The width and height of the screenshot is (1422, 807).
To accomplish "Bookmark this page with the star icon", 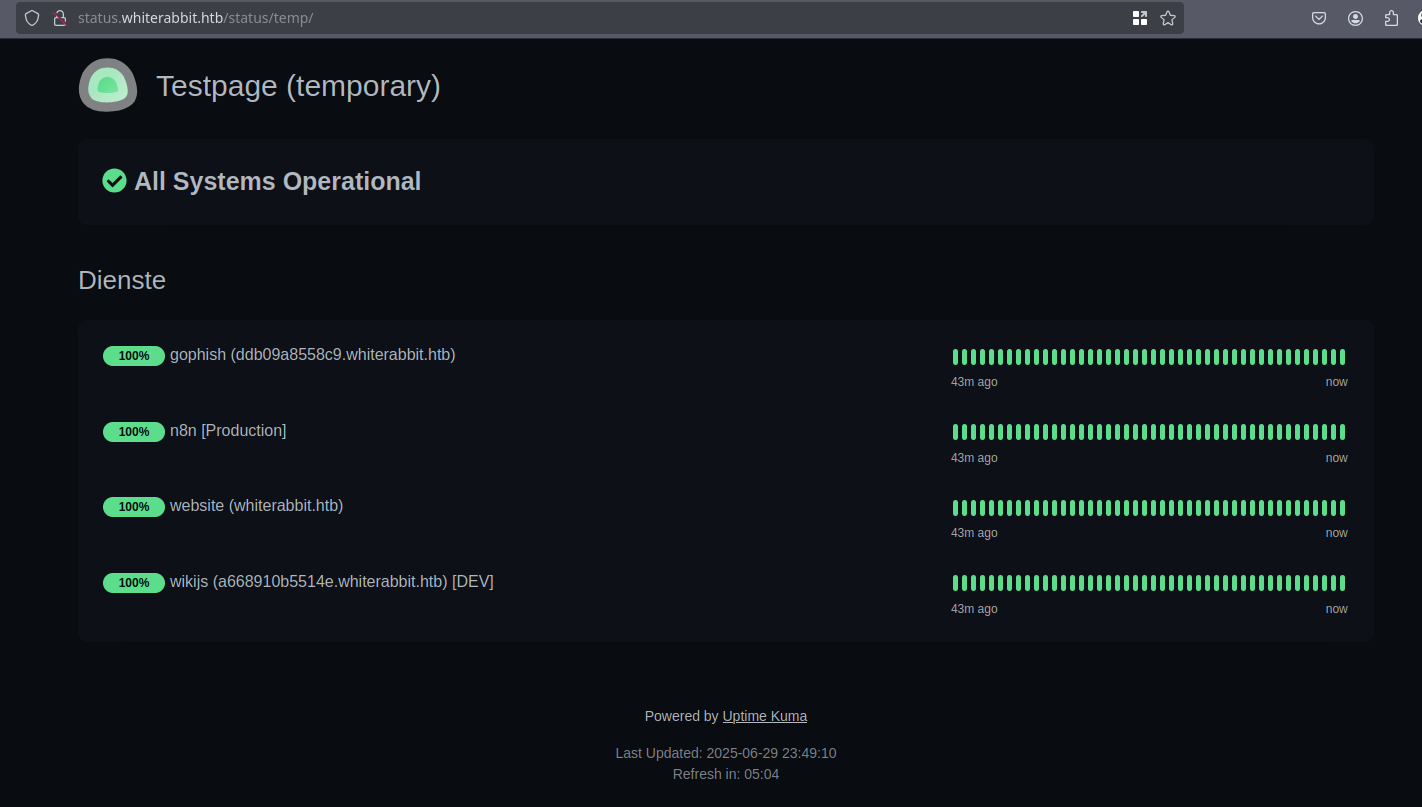I will (x=1167, y=18).
